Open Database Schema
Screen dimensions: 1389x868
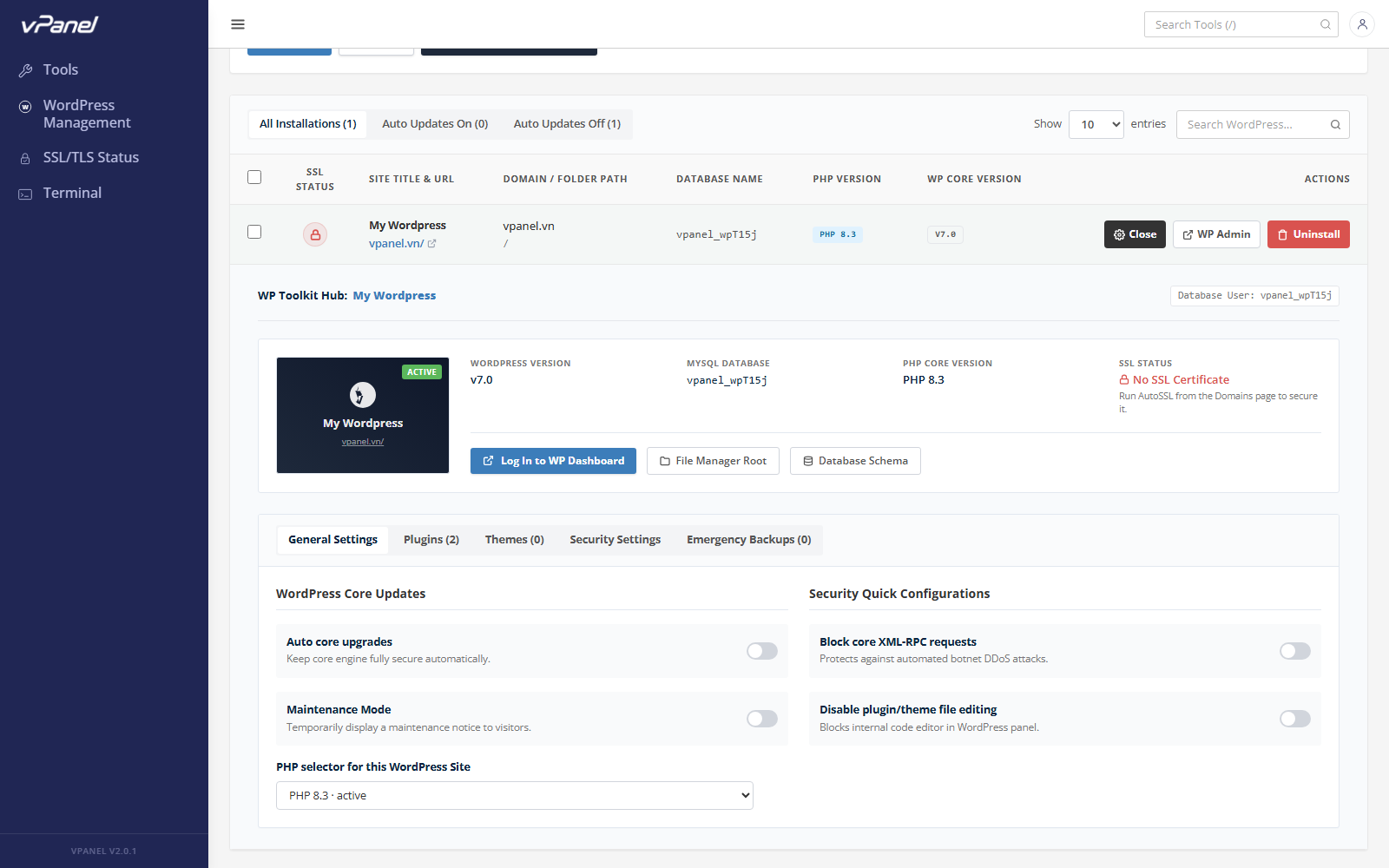click(x=855, y=461)
